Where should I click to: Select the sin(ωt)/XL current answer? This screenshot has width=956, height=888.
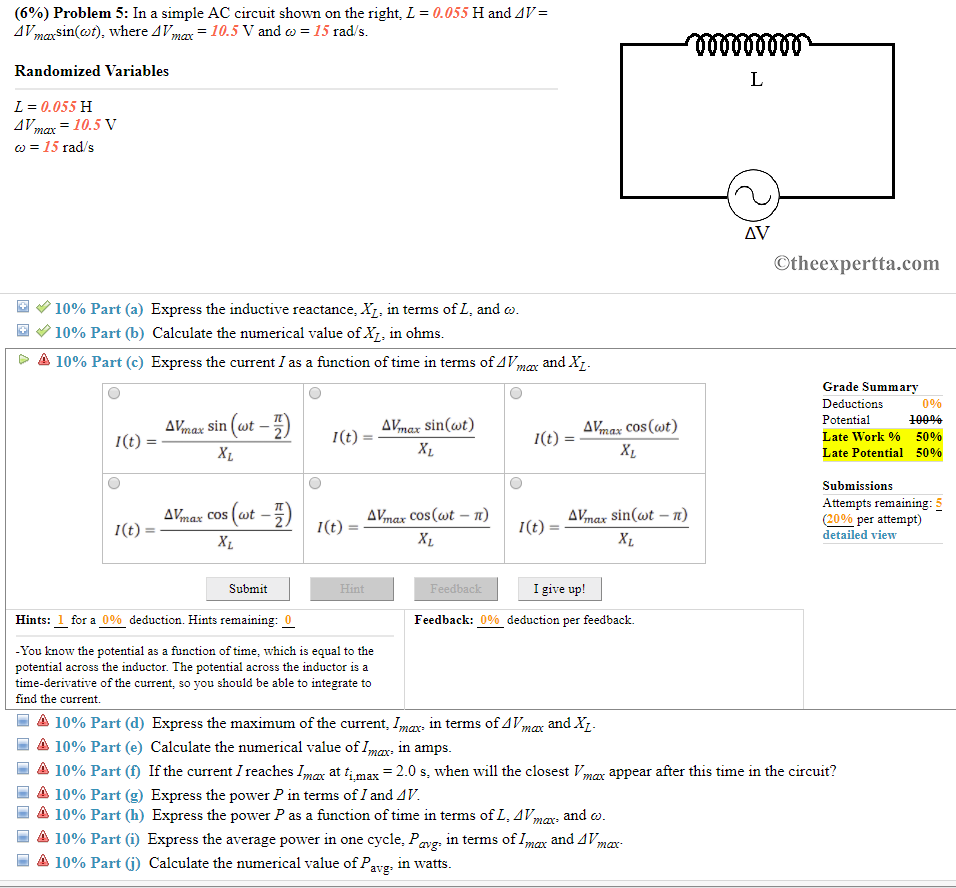(x=314, y=393)
